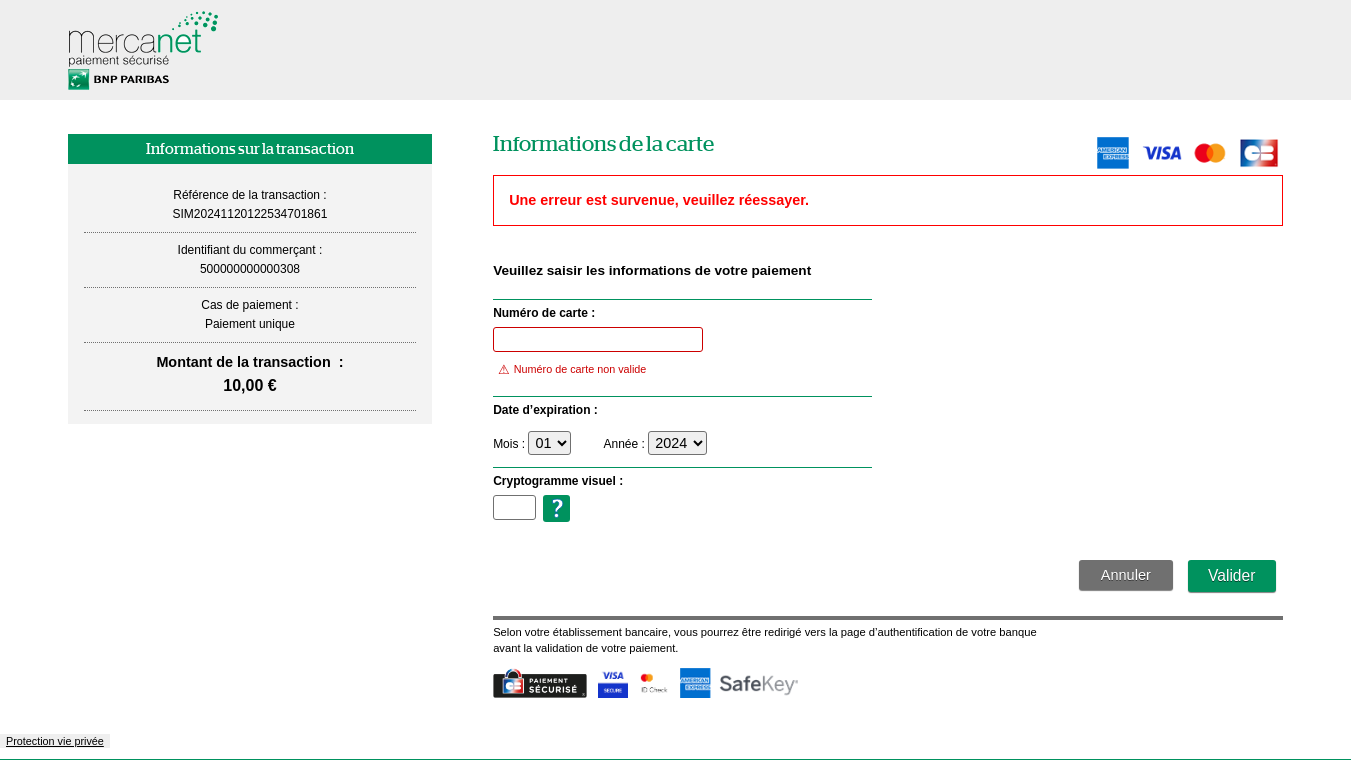The width and height of the screenshot is (1351, 760).
Task: Click the Mercanet paiement sécurisé logo
Action: pyautogui.click(x=142, y=40)
